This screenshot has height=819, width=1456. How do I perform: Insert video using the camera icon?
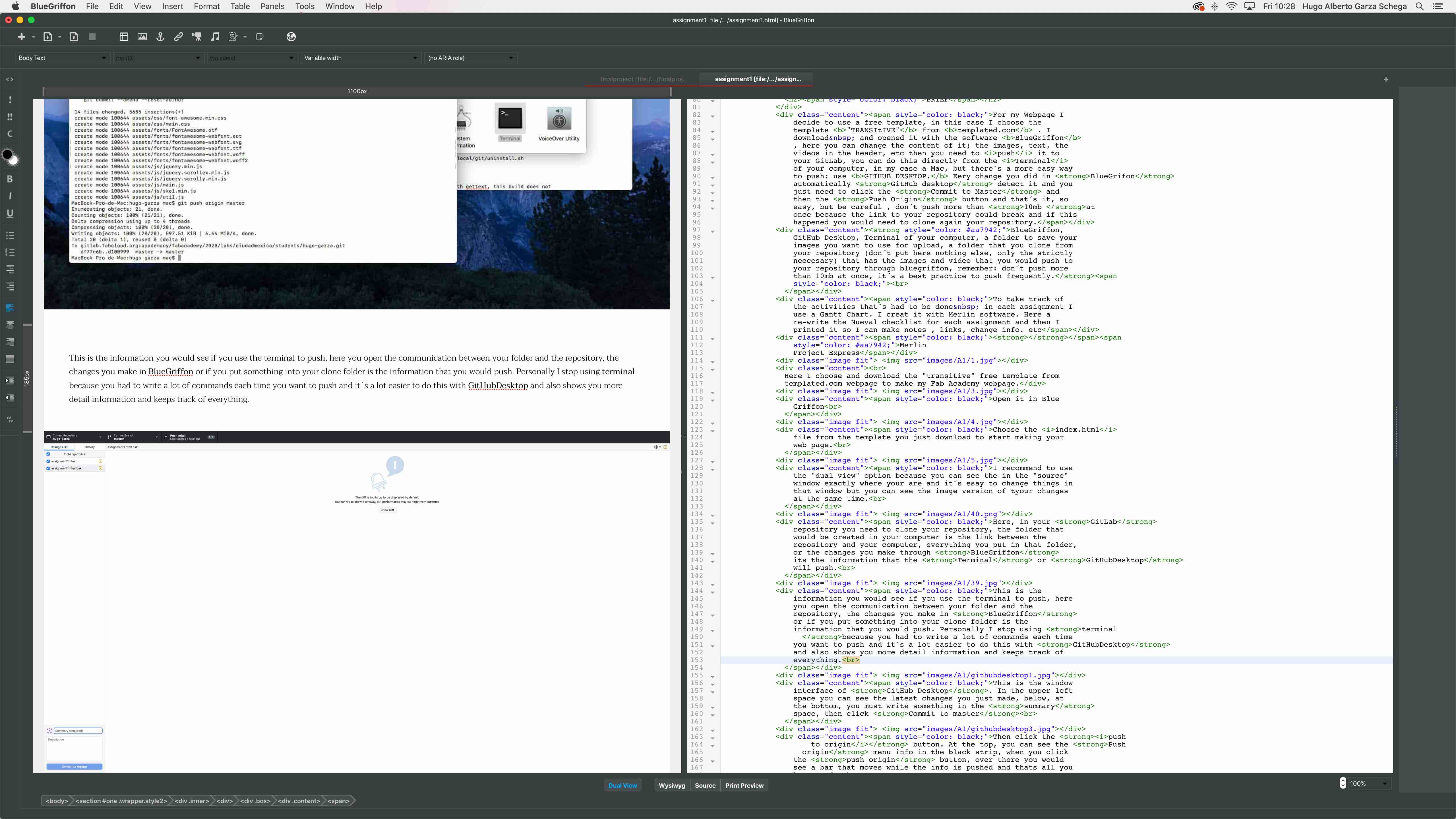tap(197, 37)
